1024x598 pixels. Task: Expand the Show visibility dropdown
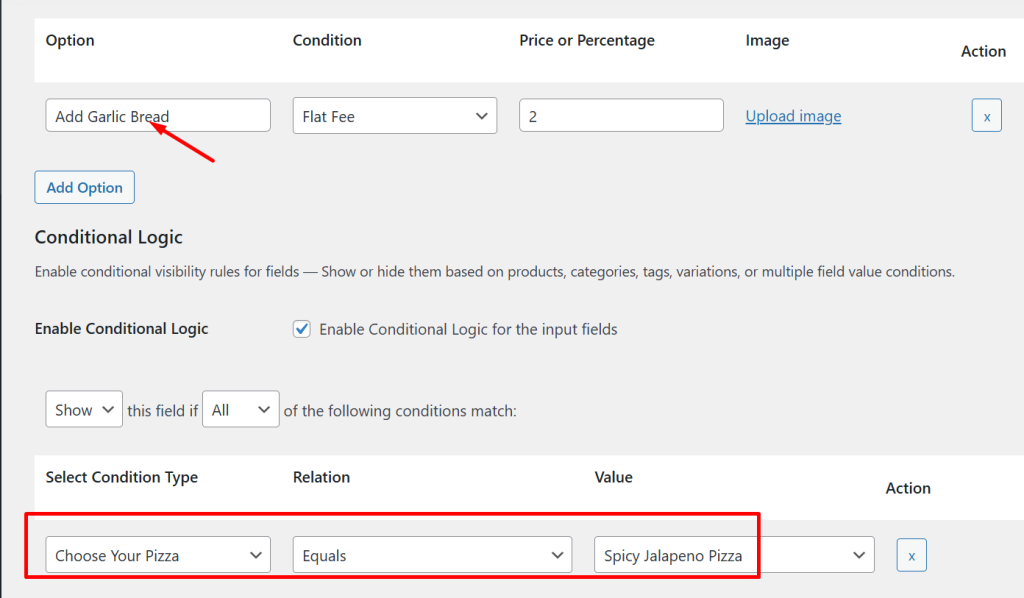(84, 410)
